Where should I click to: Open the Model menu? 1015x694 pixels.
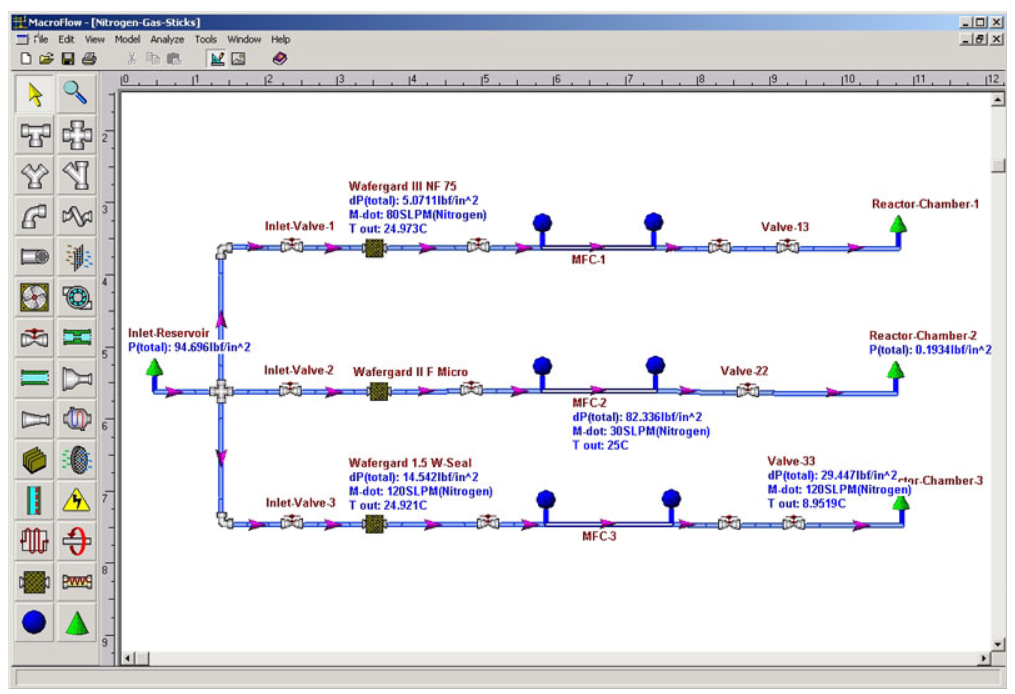pos(128,39)
